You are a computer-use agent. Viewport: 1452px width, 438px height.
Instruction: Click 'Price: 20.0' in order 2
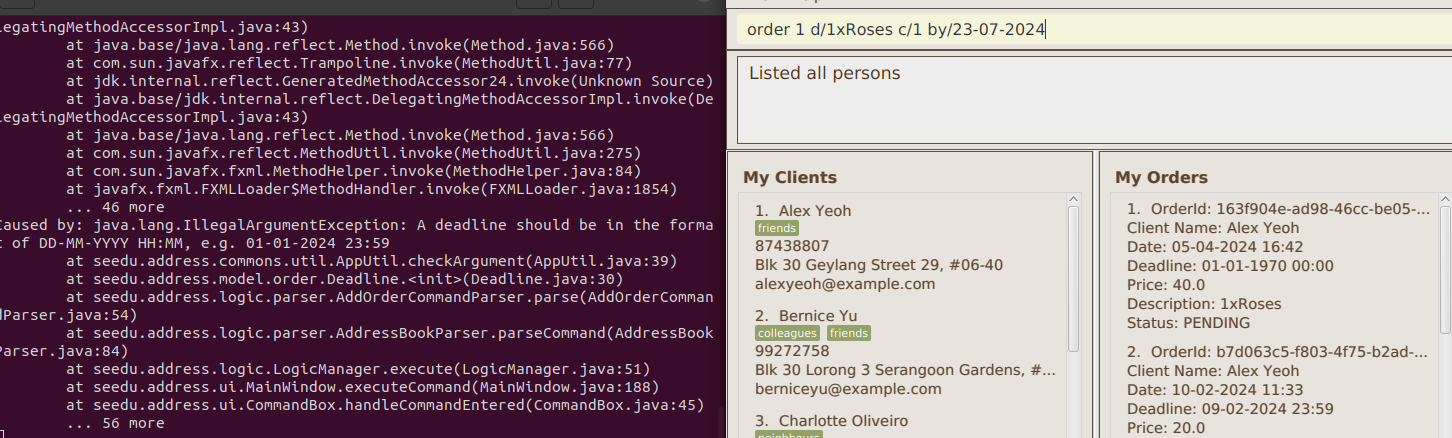[1166, 428]
